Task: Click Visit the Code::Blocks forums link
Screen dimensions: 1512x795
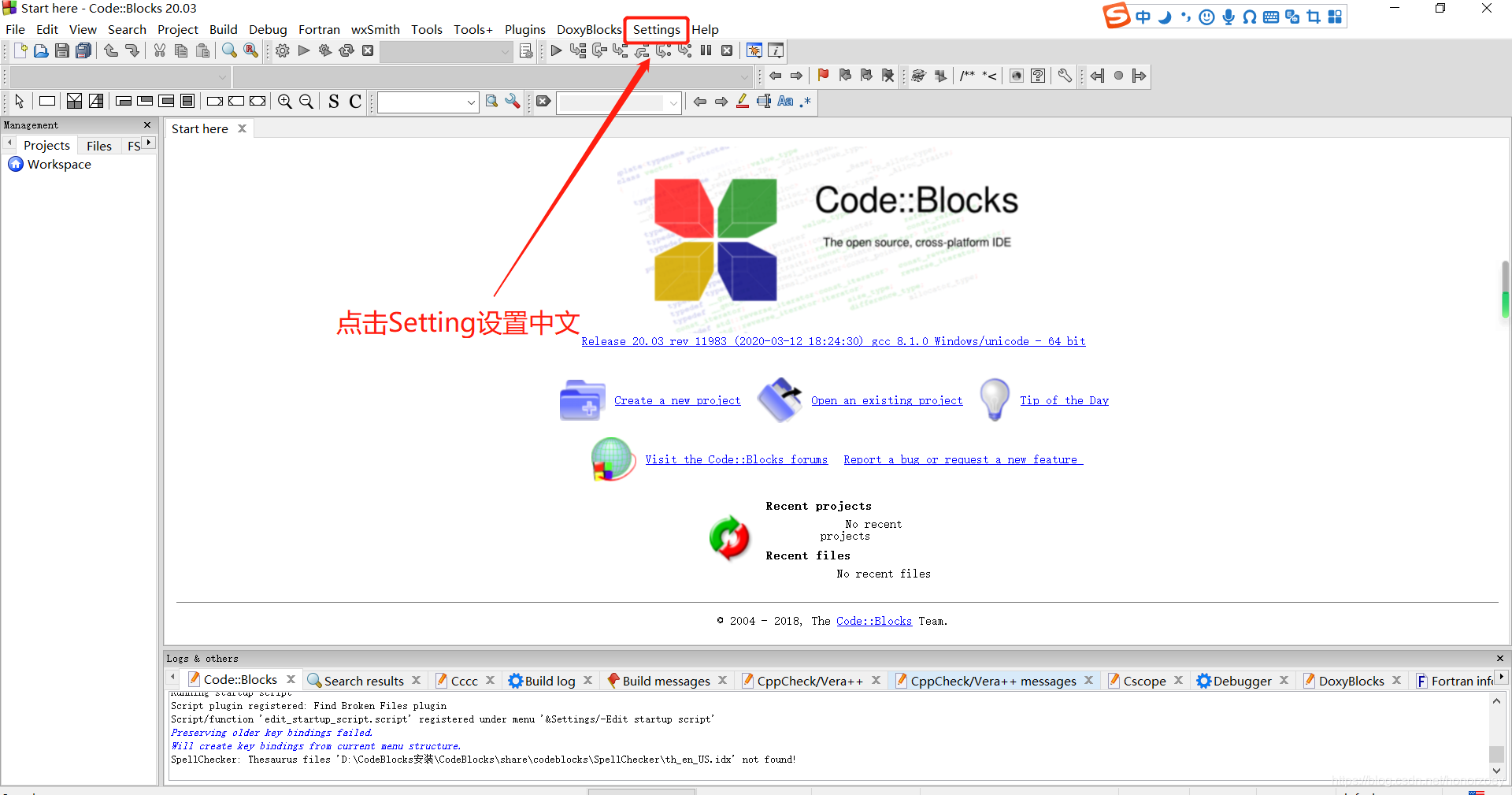Action: pos(736,459)
